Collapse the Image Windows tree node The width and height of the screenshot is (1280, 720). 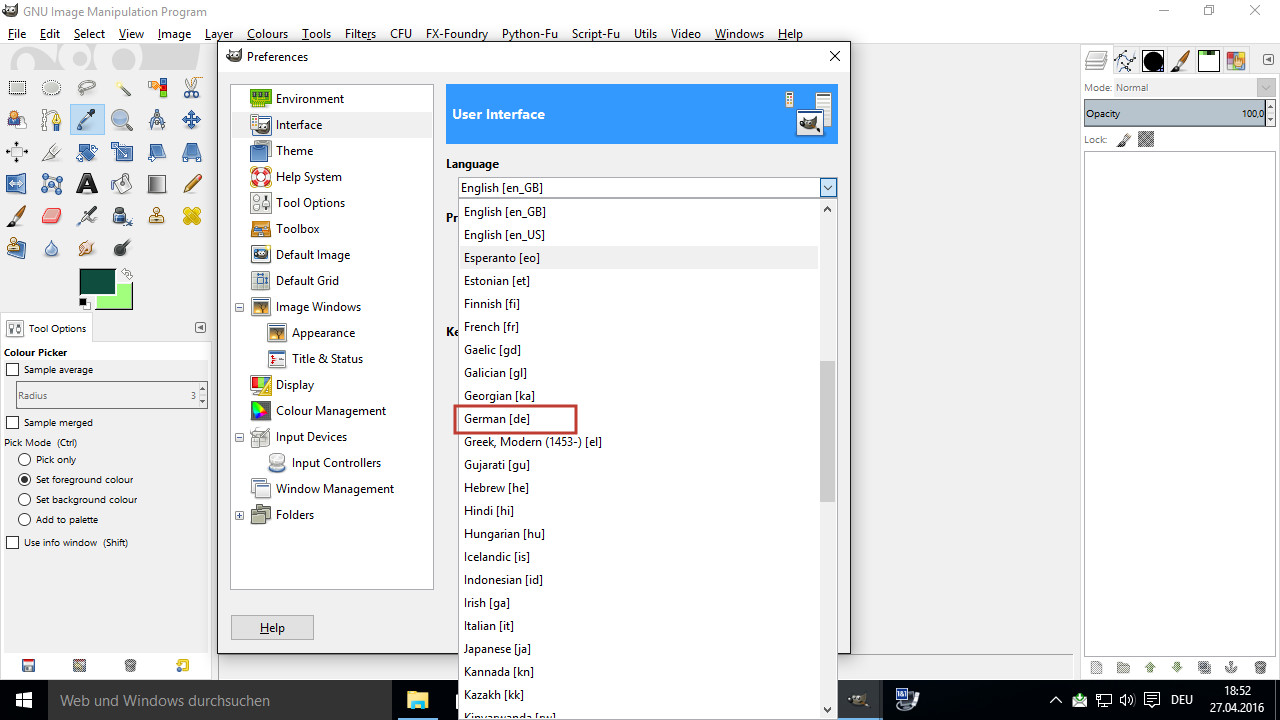(x=240, y=307)
